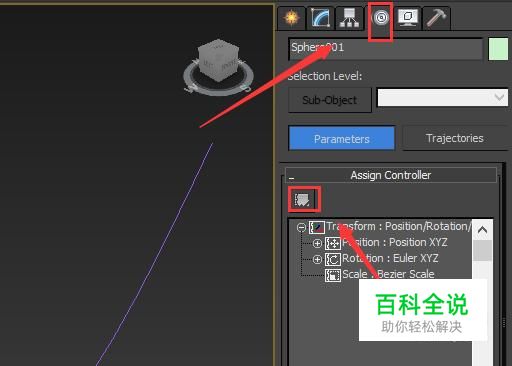The width and height of the screenshot is (512, 366).
Task: Click the ViewCube in the viewport
Action: click(x=218, y=60)
